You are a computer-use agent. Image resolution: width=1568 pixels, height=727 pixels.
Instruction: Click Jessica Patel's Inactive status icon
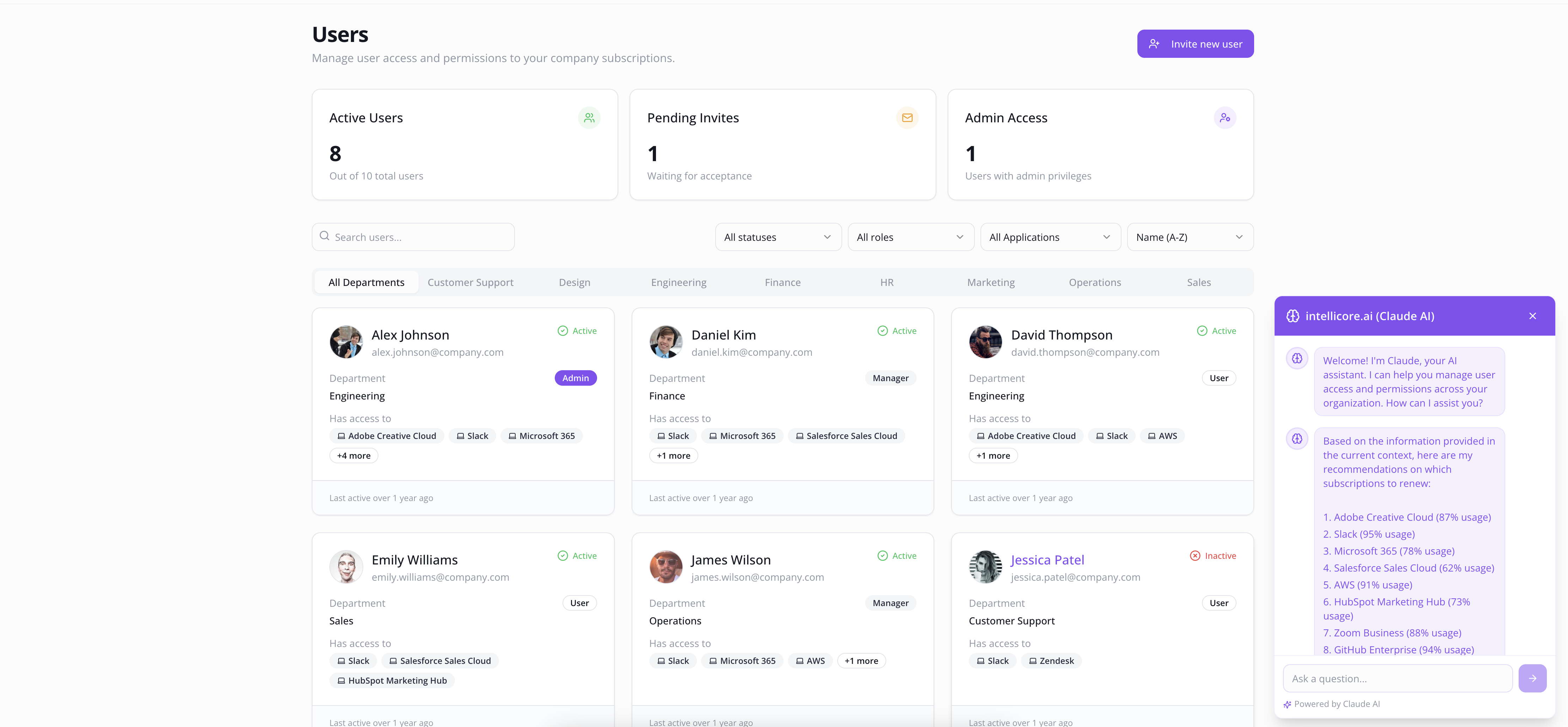[x=1195, y=556]
